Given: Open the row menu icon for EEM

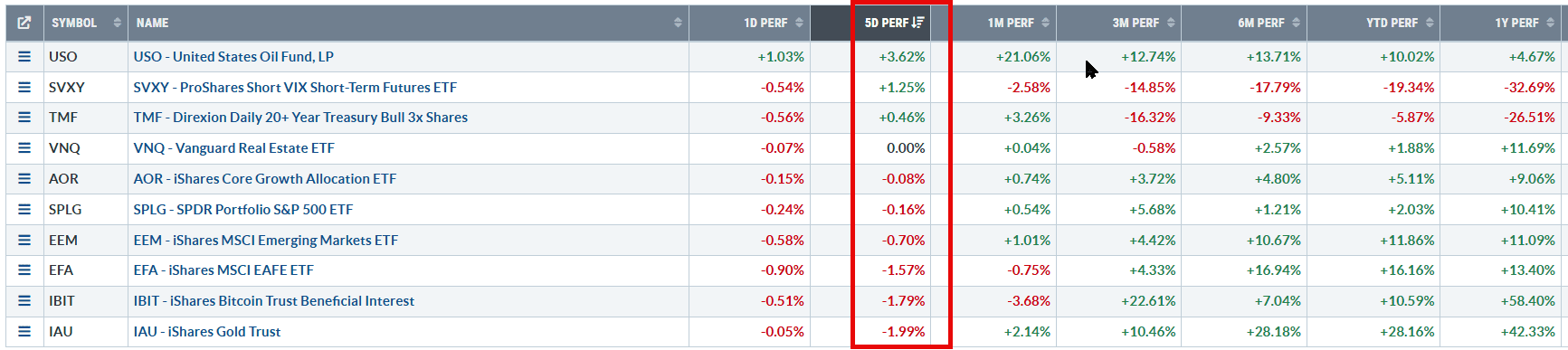Looking at the screenshot, I should (x=24, y=240).
